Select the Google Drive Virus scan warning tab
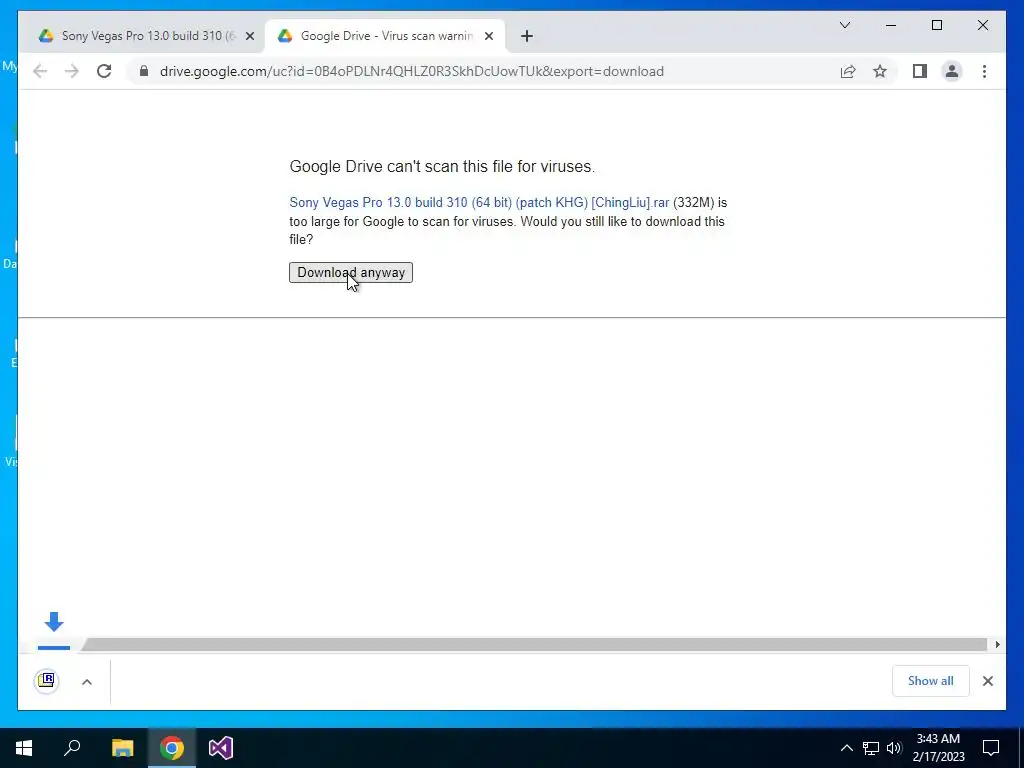The height and width of the screenshot is (768, 1024). 385,36
